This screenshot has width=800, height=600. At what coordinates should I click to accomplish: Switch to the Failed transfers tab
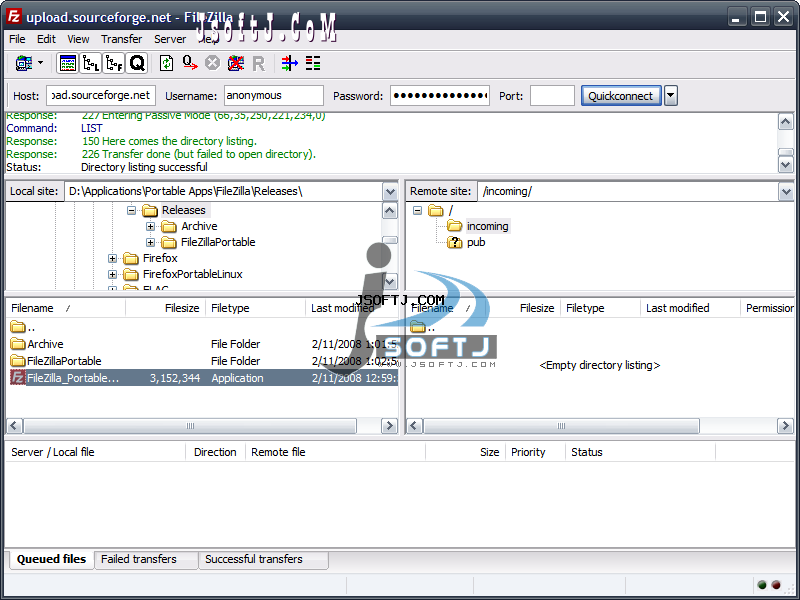[146, 559]
